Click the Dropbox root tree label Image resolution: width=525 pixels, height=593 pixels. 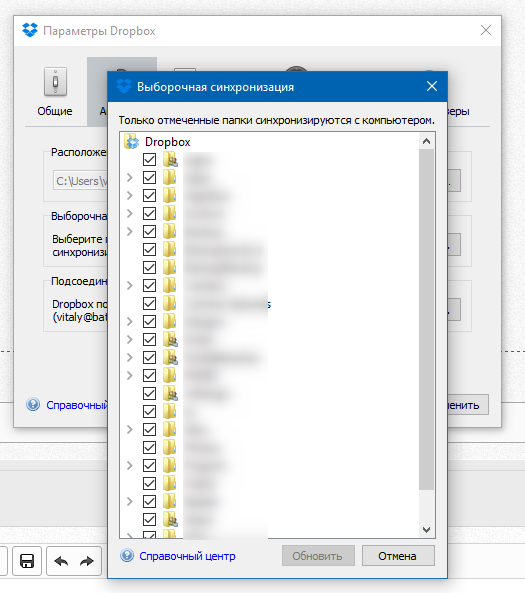click(168, 142)
